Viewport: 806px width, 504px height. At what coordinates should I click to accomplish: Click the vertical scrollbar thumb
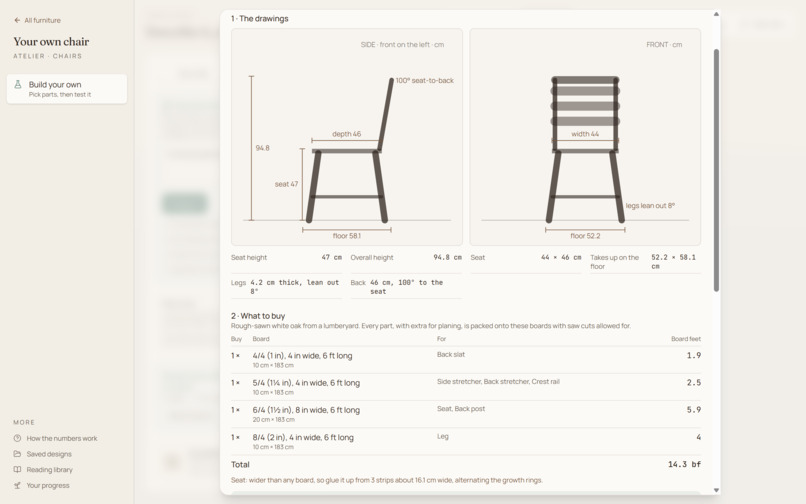click(716, 170)
